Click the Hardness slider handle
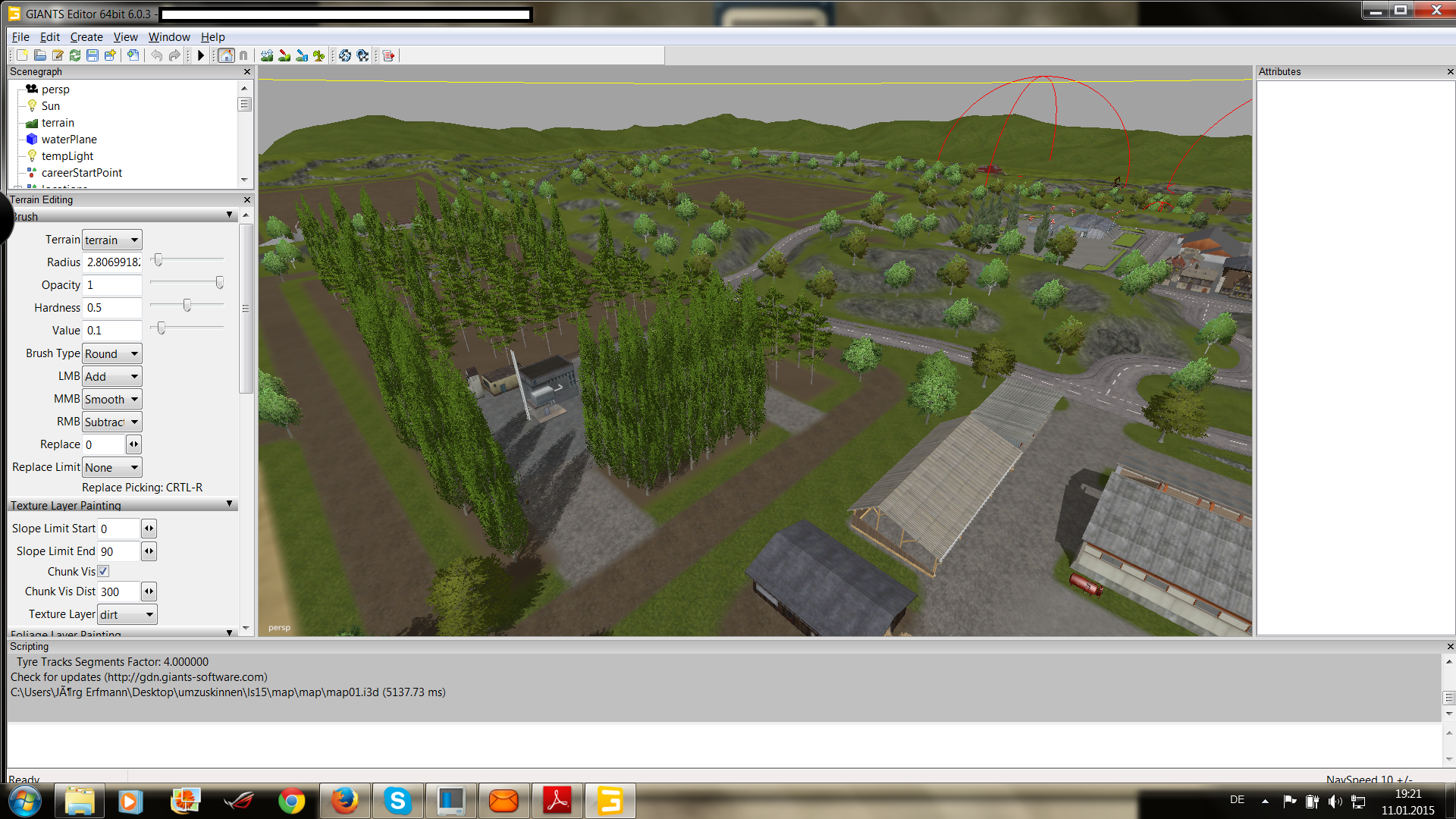Screen dimensions: 1456x819 click(187, 306)
